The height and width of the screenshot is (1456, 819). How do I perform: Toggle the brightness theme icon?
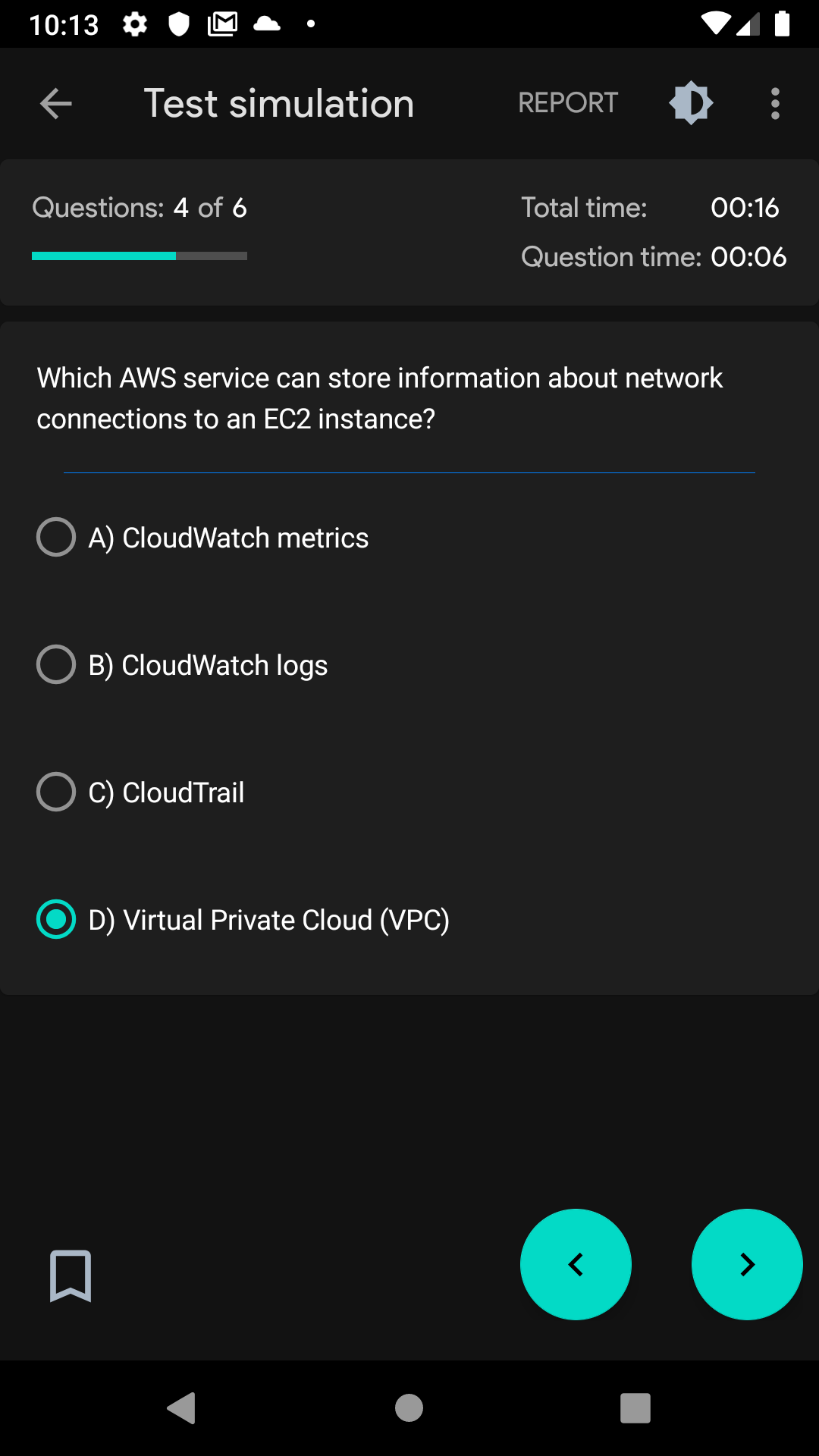(x=691, y=102)
